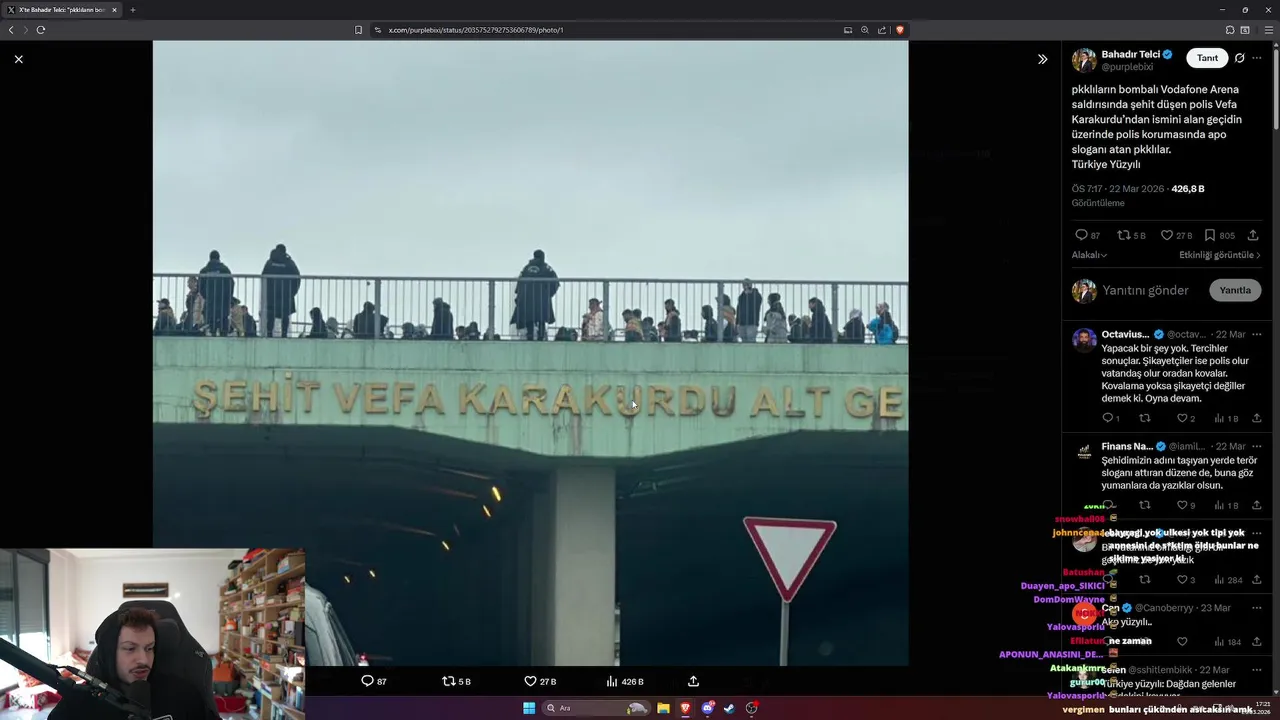Screen dimensions: 1280x720
Task: Click heart icon below the photo 27 B
Action: (x=531, y=681)
